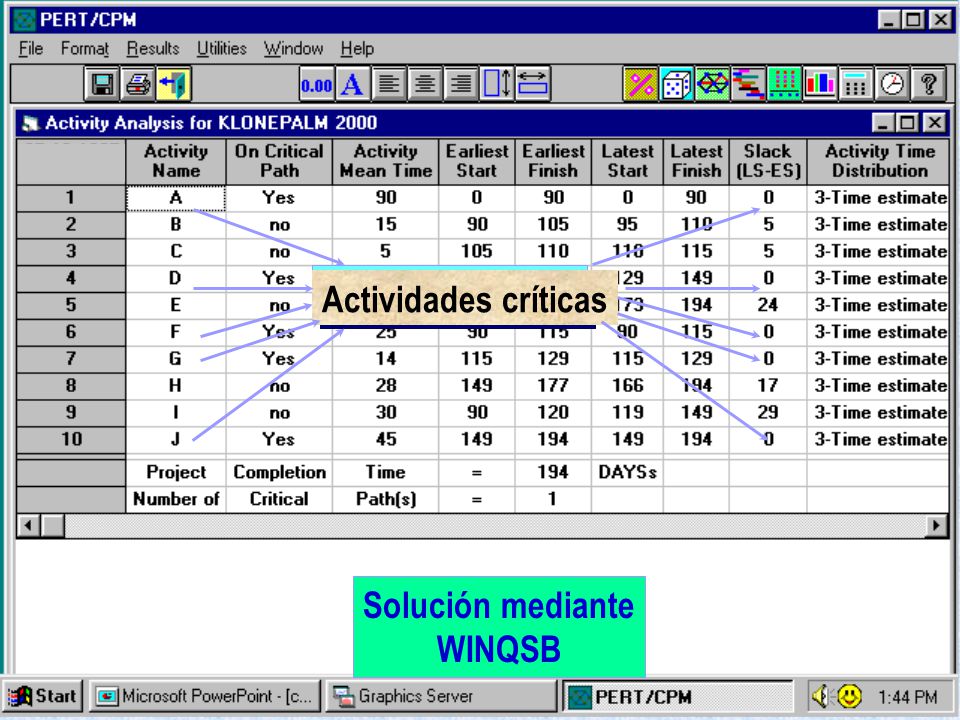
Task: Select the PERT/CPM taskbar button
Action: click(x=678, y=696)
